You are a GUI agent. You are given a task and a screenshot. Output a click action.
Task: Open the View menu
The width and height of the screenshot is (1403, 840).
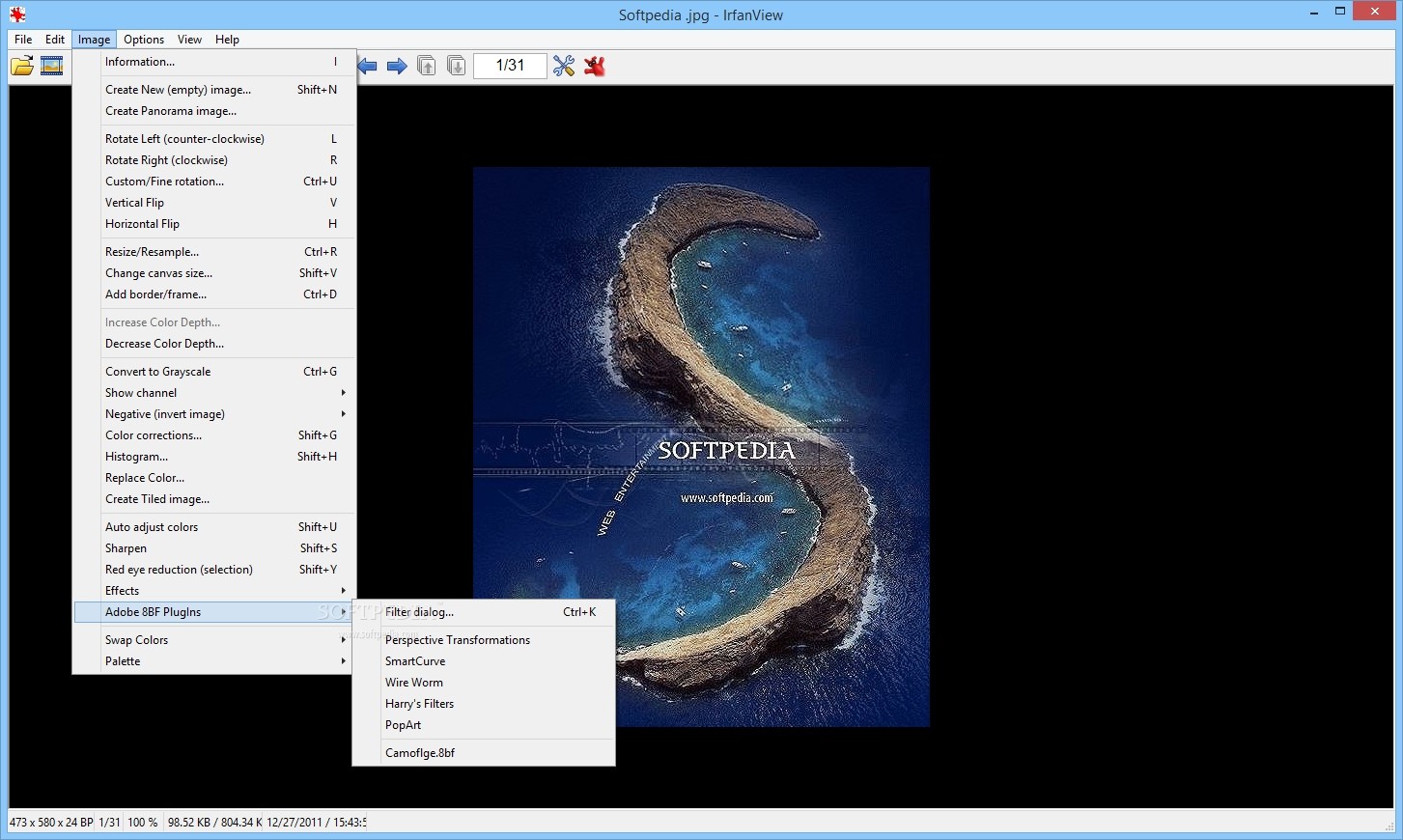tap(189, 40)
